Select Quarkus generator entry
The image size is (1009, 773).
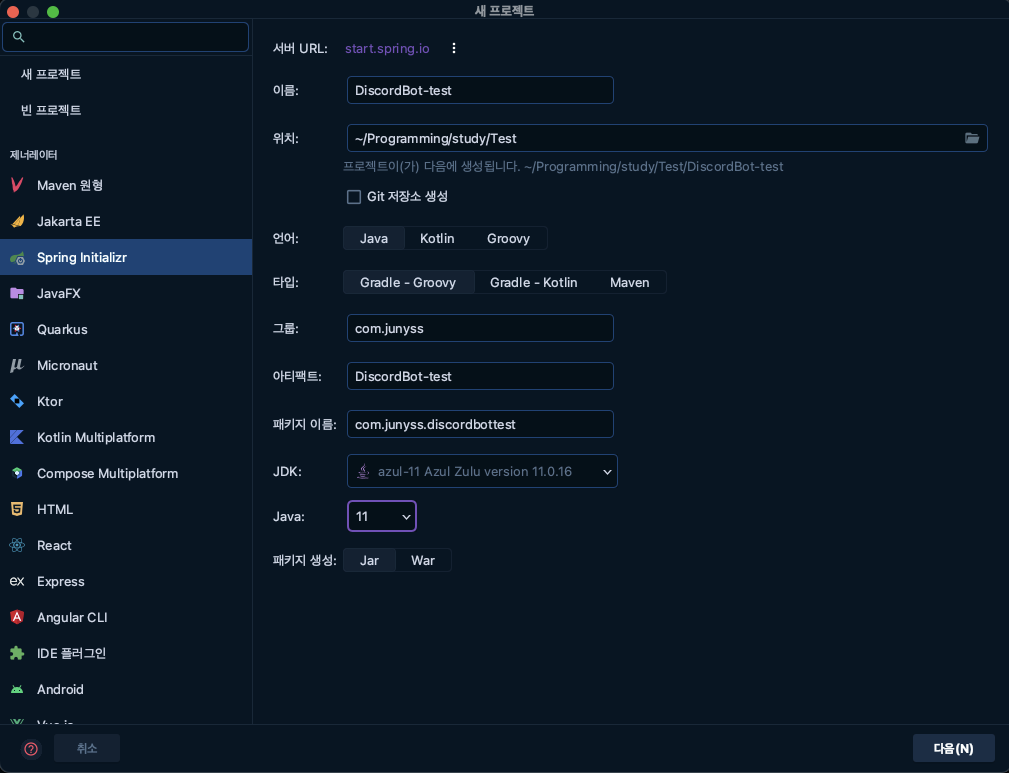pos(126,330)
